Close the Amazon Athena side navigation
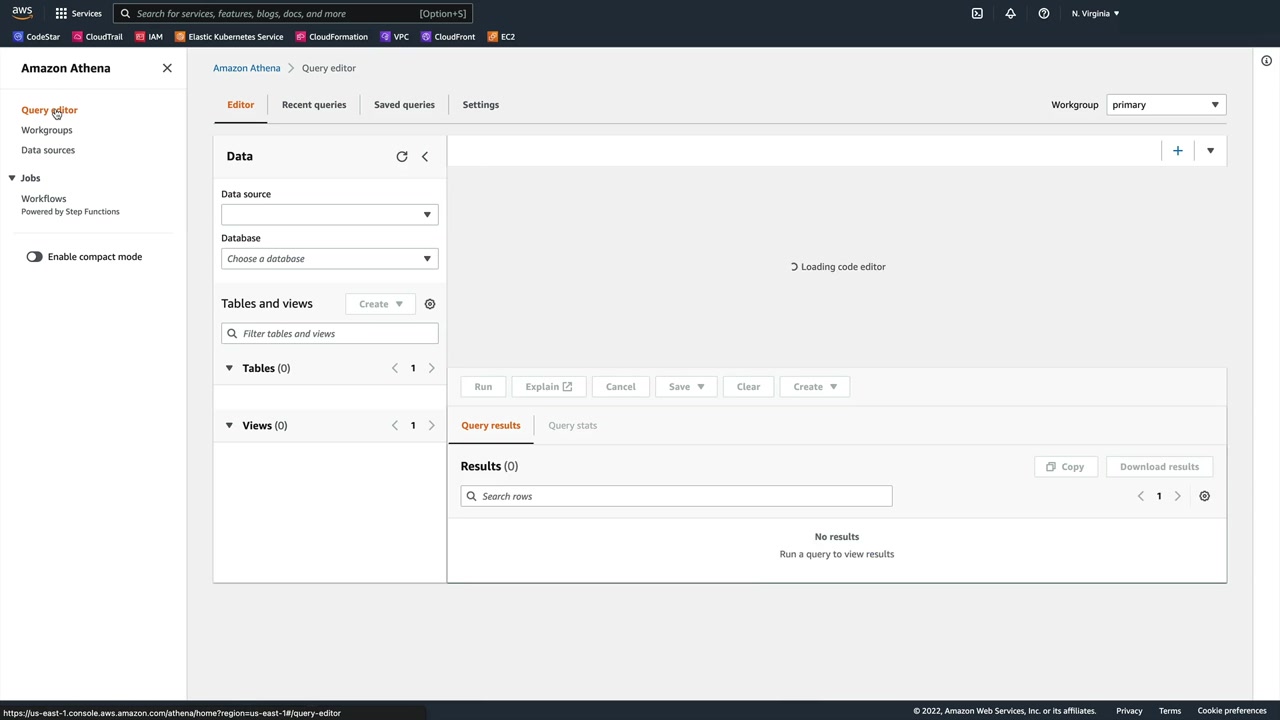Viewport: 1280px width, 720px height. 167,68
